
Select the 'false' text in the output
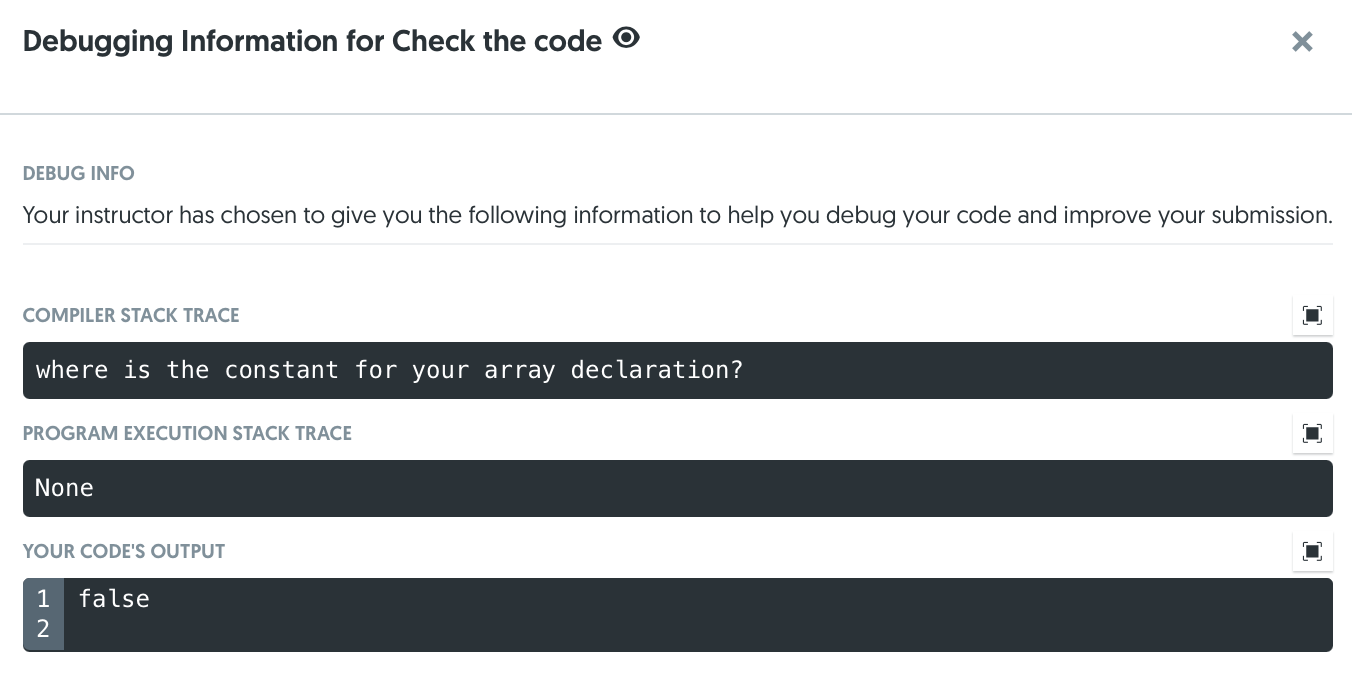point(114,598)
